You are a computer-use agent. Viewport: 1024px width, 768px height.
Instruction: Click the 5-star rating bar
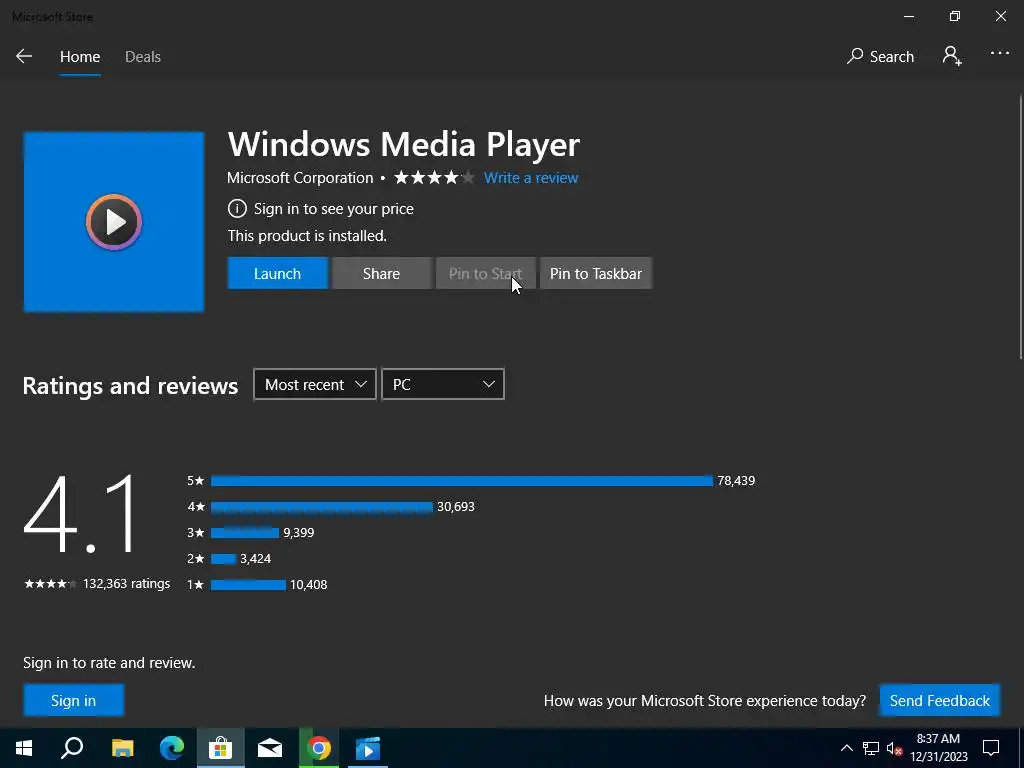point(462,481)
